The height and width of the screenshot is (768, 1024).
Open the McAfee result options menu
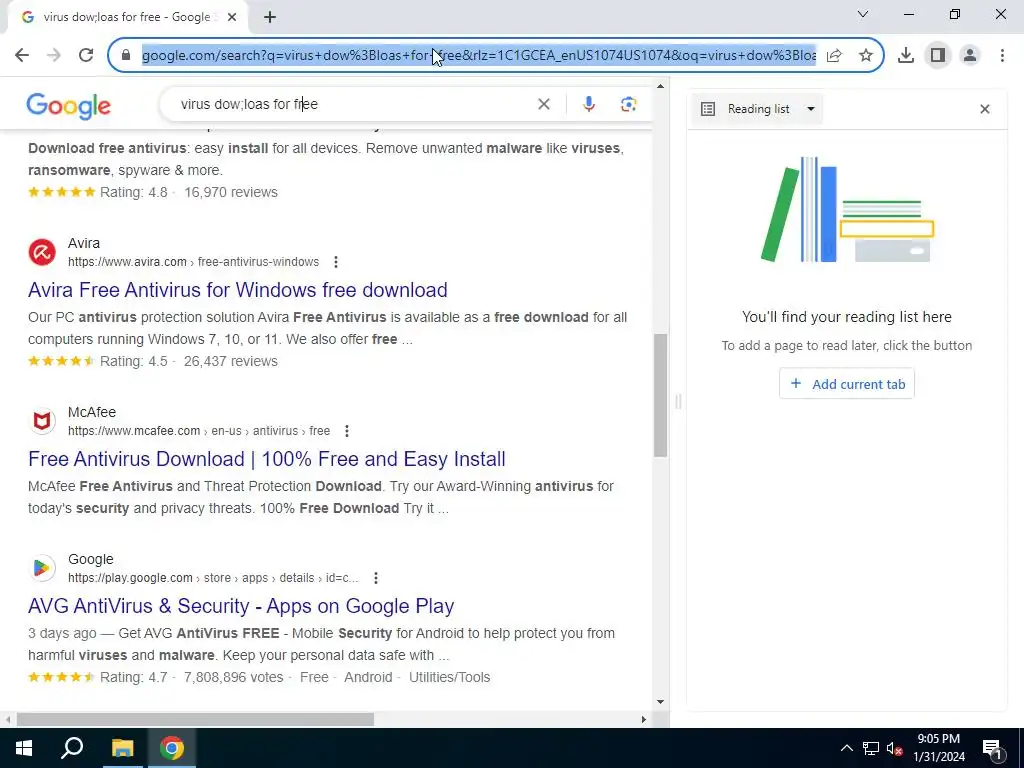click(347, 431)
